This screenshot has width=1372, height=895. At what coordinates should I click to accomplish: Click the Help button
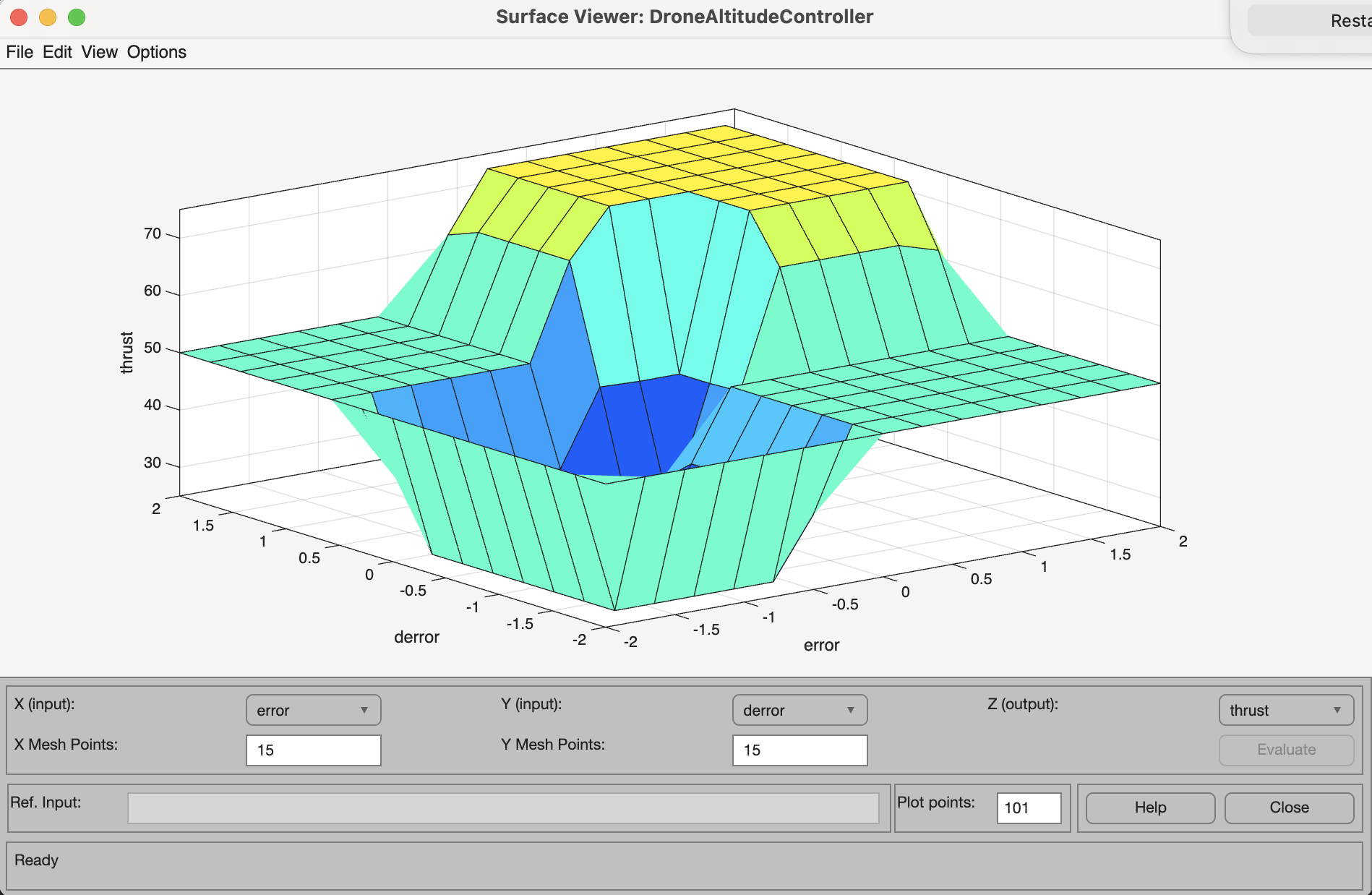pos(1150,808)
